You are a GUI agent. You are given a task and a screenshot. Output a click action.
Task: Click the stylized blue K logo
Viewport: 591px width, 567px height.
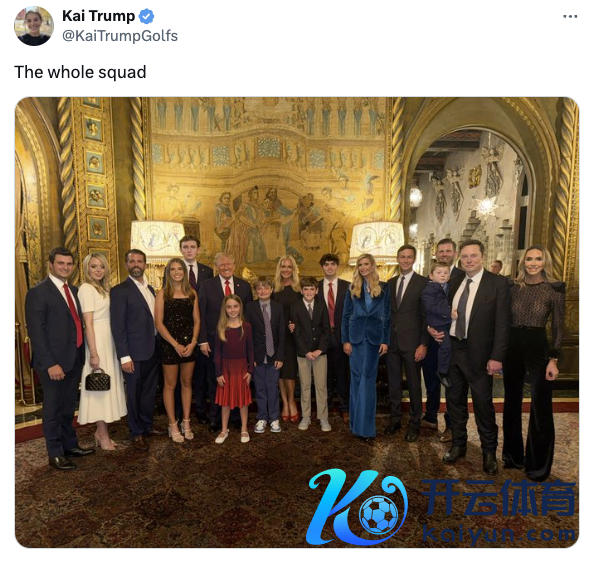click(341, 507)
